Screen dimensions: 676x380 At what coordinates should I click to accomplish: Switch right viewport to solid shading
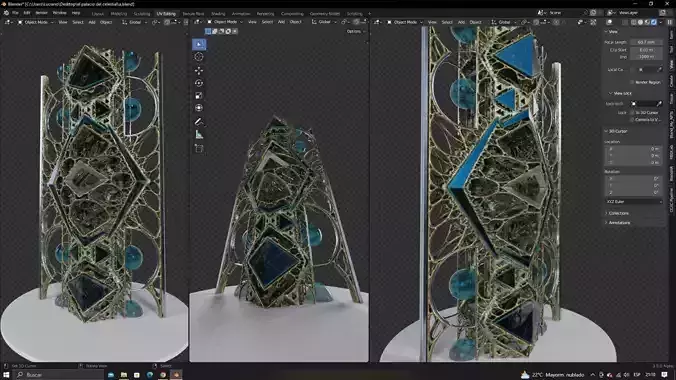pyautogui.click(x=640, y=22)
